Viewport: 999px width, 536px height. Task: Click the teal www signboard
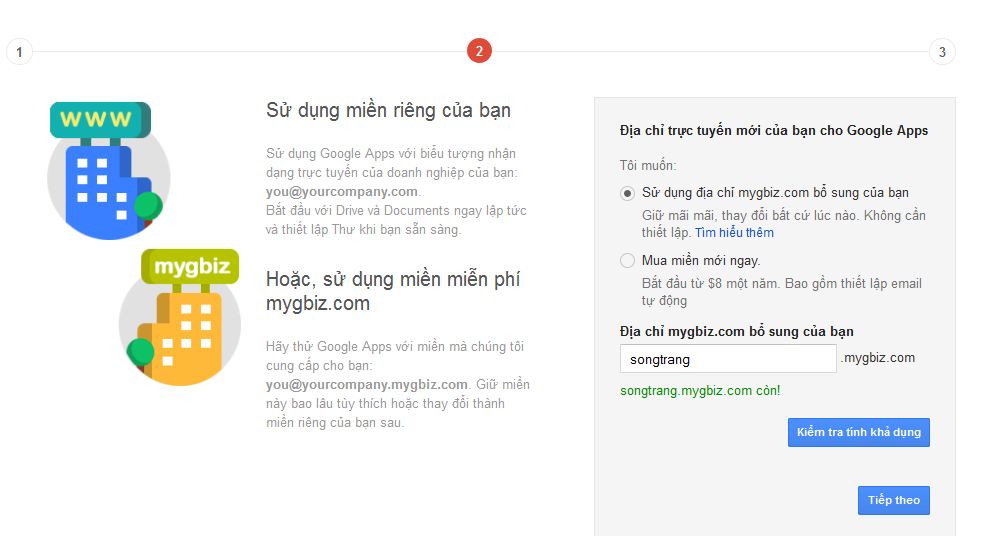click(x=99, y=119)
